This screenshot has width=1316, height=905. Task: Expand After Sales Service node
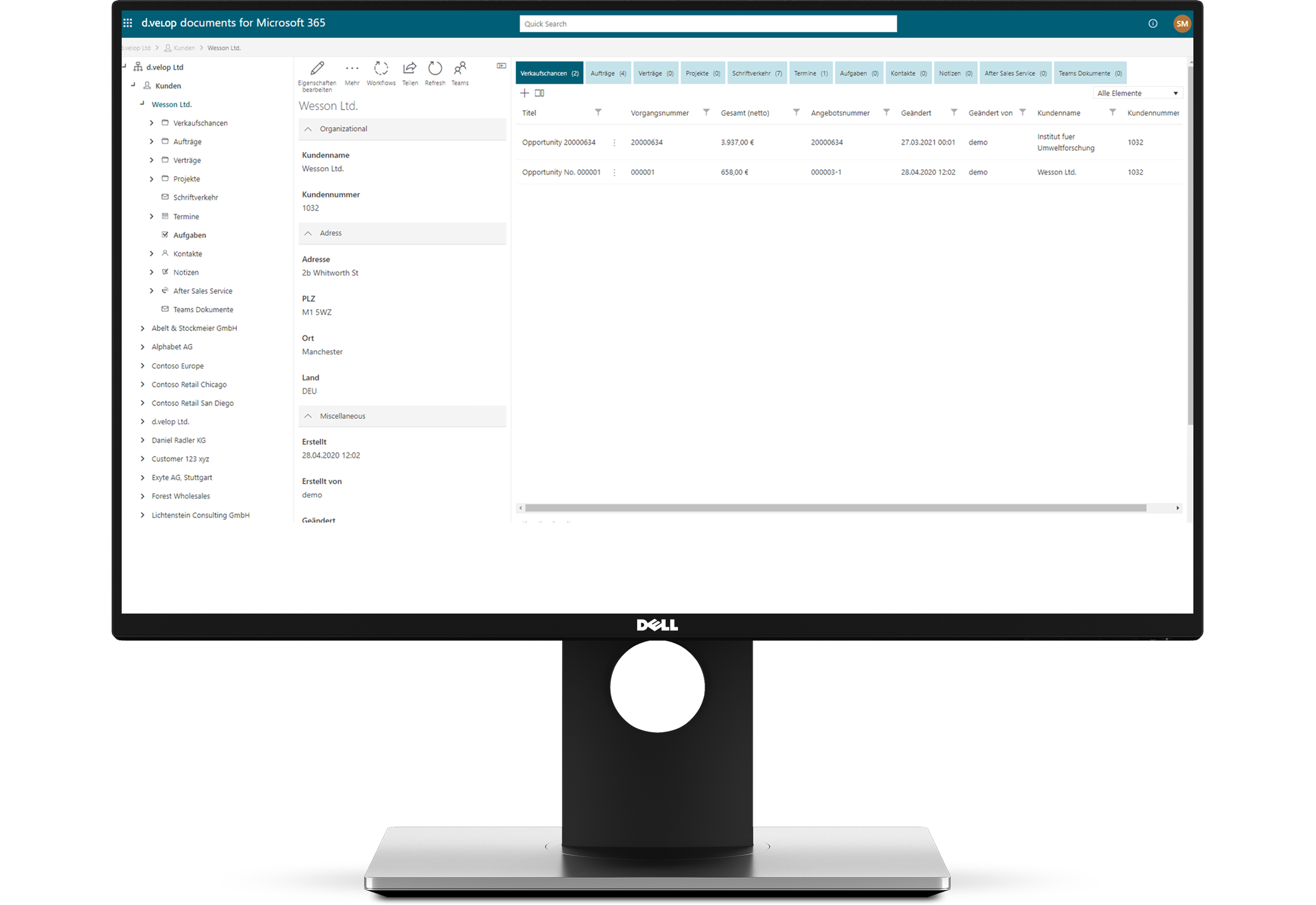[151, 291]
